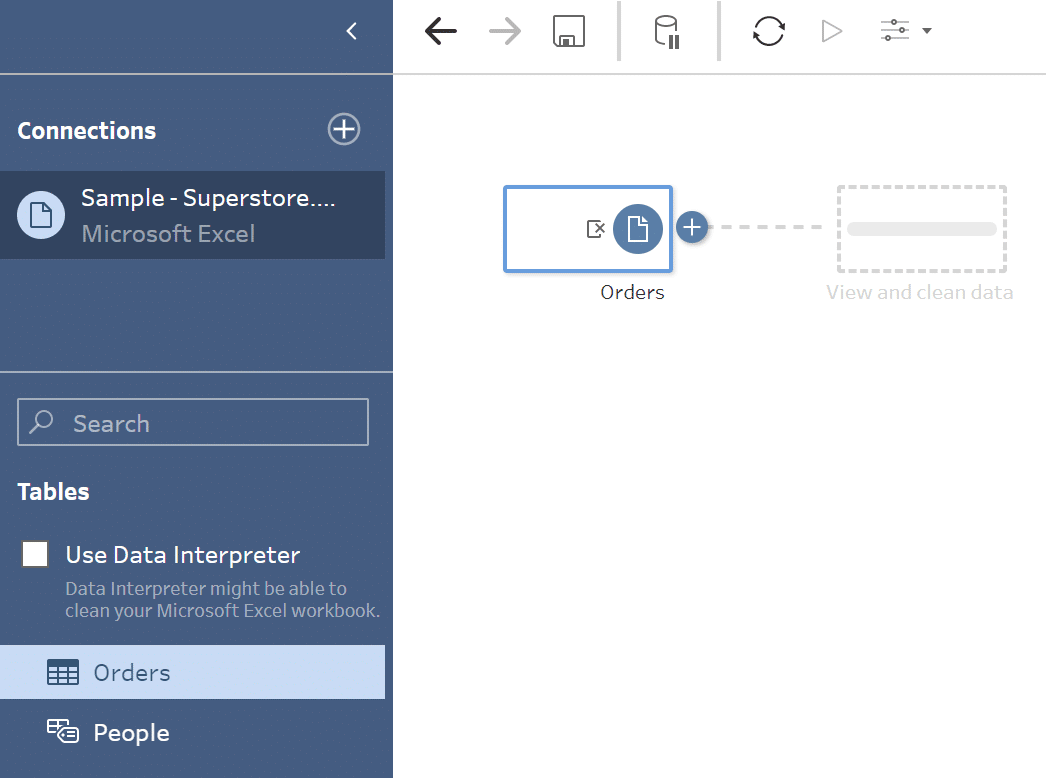Run the flow with the play icon
1046x778 pixels.
tap(831, 30)
